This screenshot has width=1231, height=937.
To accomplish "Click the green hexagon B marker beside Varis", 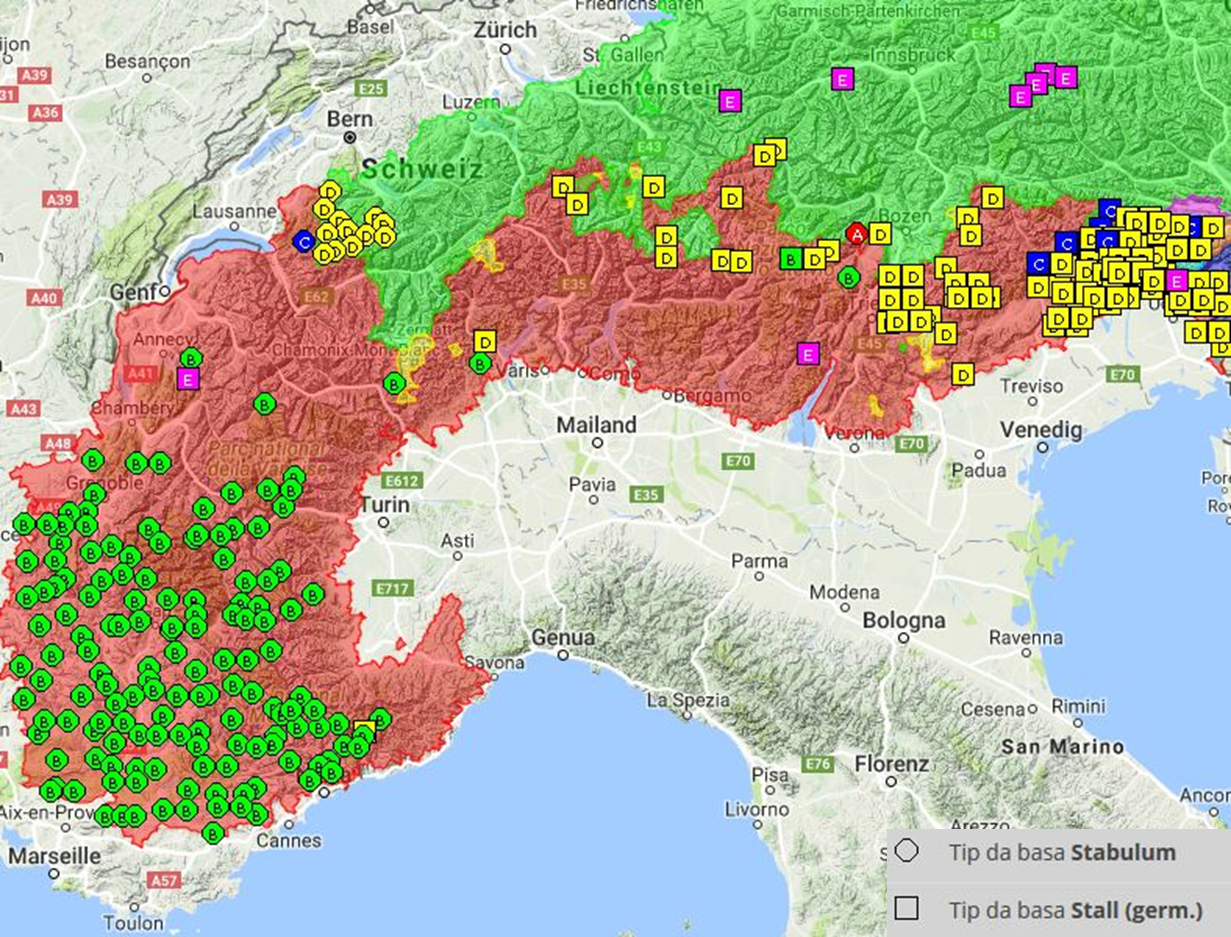I will coord(480,363).
